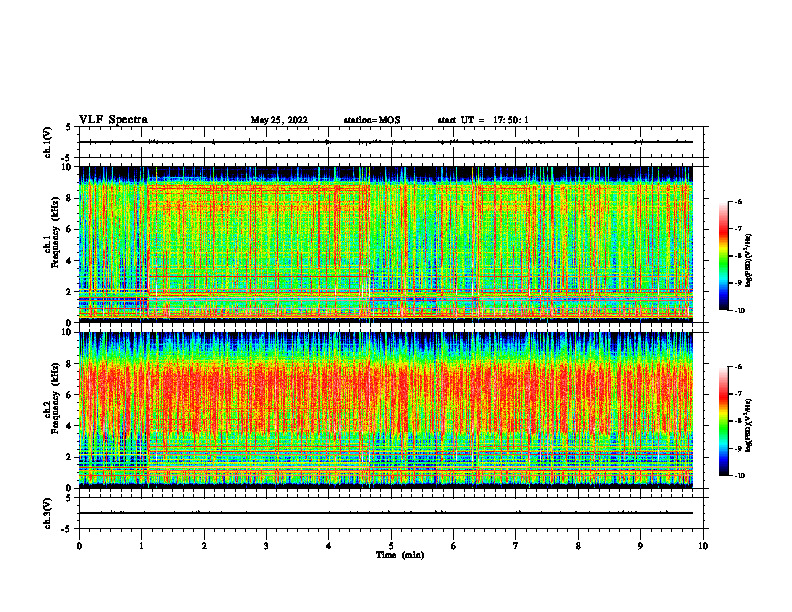Click the time axis tick label '3'
Image resolution: width=792 pixels, height=612 pixels.
[x=266, y=546]
